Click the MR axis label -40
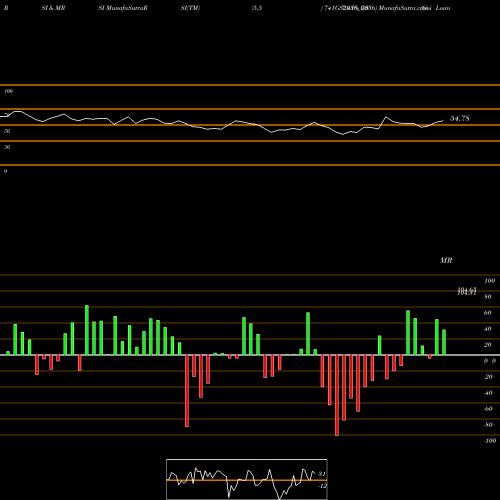Screen dimensions: 500x500 (x=488, y=393)
